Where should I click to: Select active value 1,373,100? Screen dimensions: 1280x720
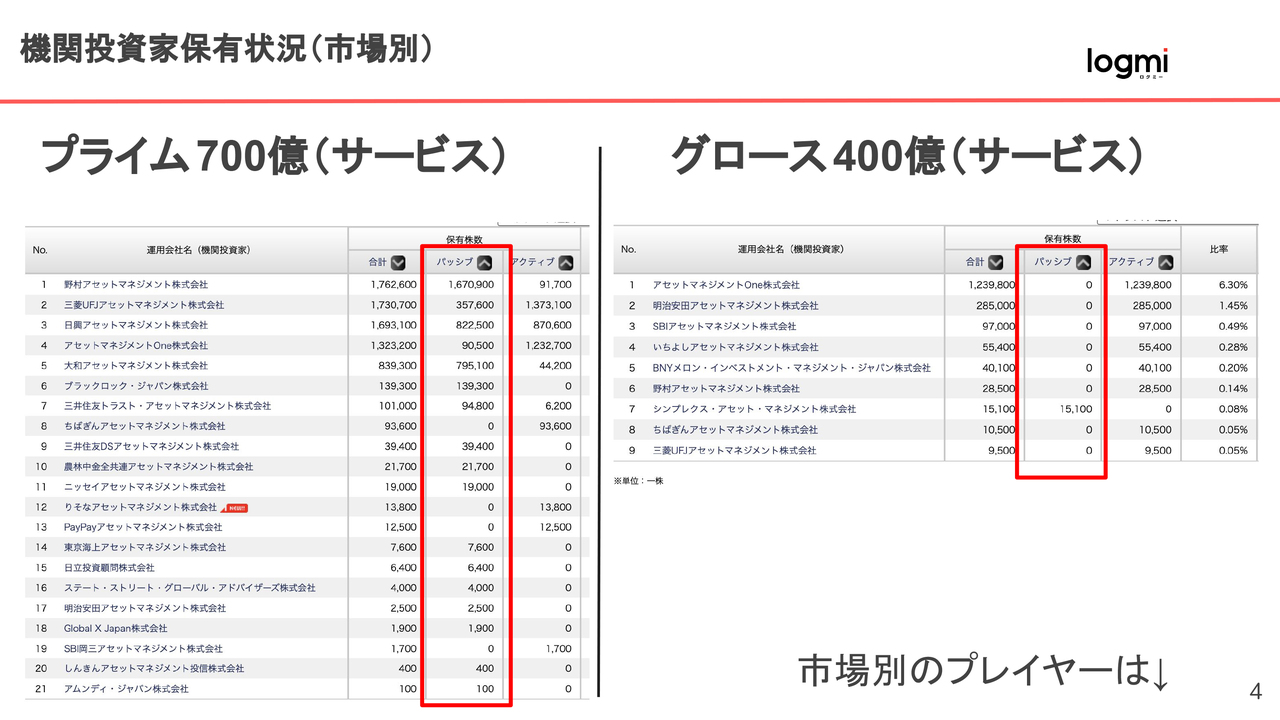pos(548,305)
